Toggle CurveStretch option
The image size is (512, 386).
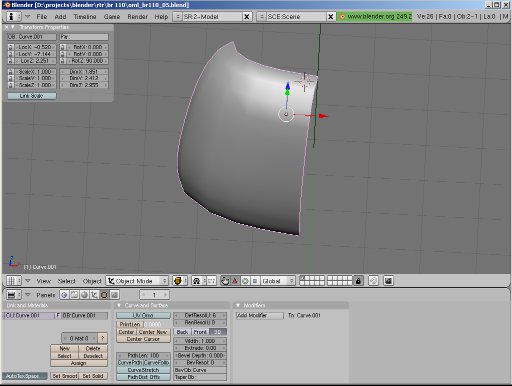click(143, 370)
